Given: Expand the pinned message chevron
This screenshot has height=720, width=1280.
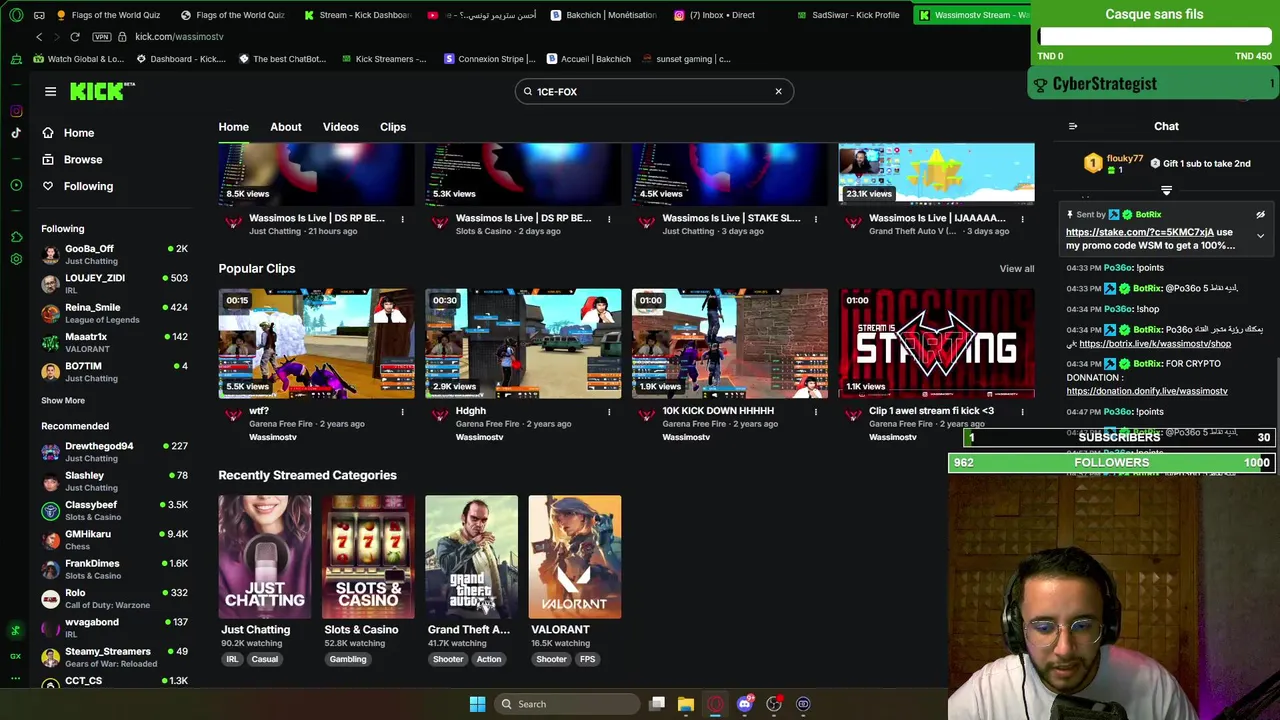Looking at the screenshot, I should tap(1260, 236).
